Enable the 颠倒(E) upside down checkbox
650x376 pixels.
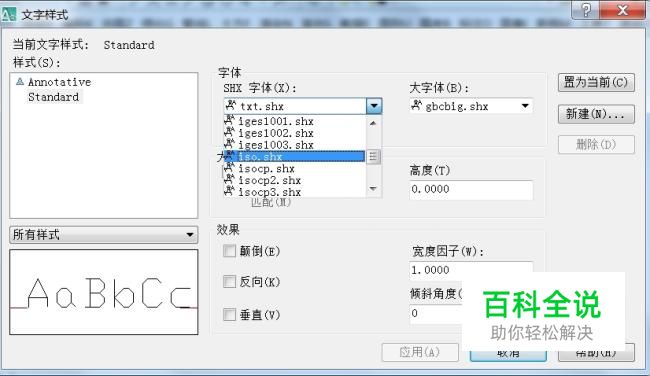[x=229, y=251]
